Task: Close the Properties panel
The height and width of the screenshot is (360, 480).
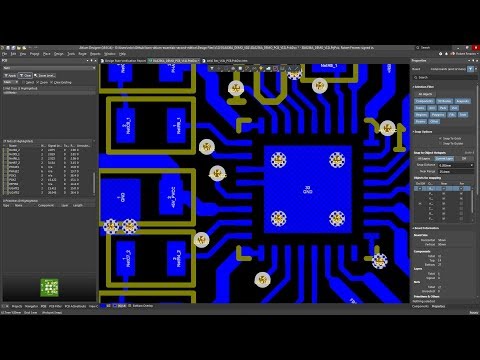Action: tap(477, 60)
